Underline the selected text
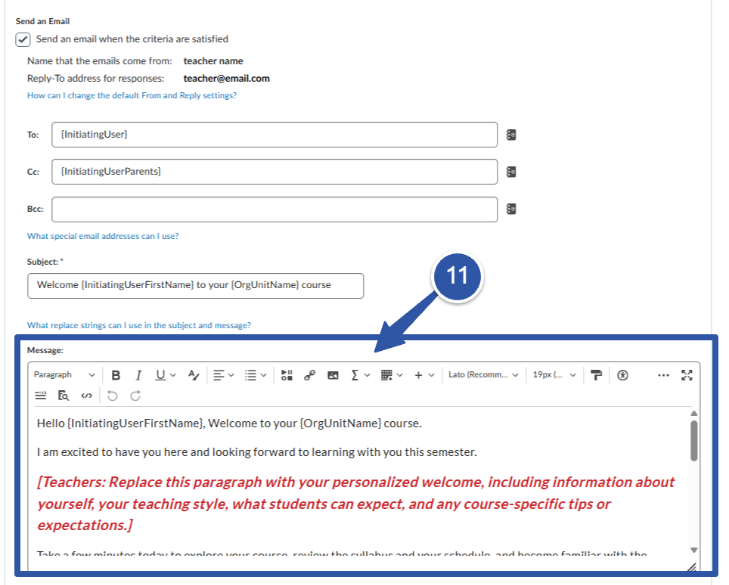729x585 pixels. pos(160,375)
